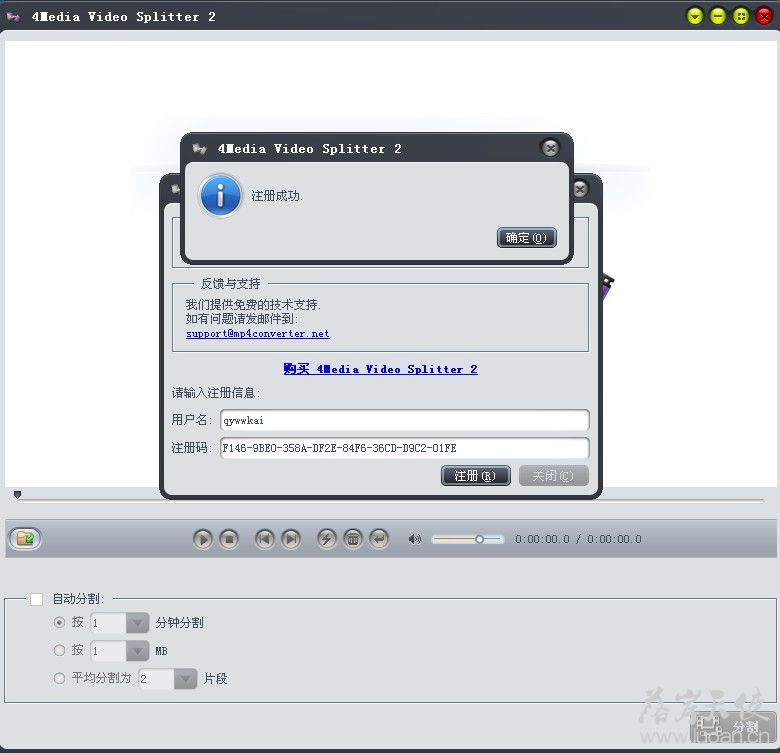Click the blue info icon in message dialog

pyautogui.click(x=220, y=195)
